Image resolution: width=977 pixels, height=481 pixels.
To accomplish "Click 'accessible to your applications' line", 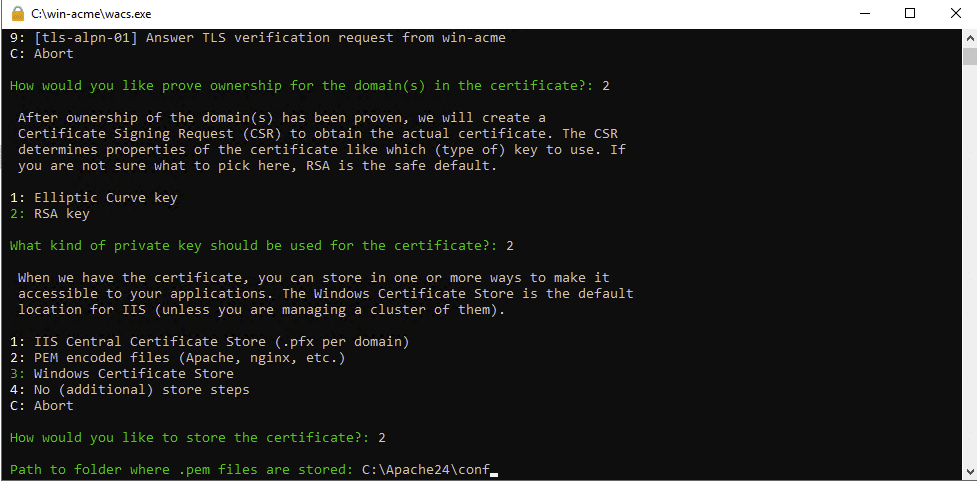I will 325,293.
